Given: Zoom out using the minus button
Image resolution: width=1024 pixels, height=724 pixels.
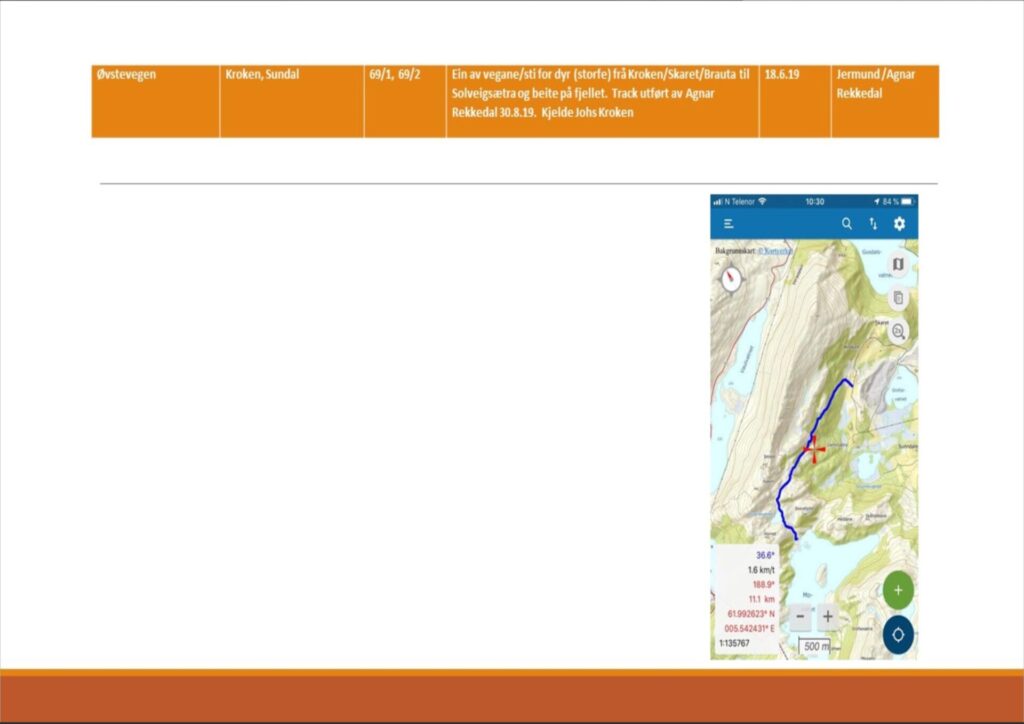Looking at the screenshot, I should pos(800,617).
